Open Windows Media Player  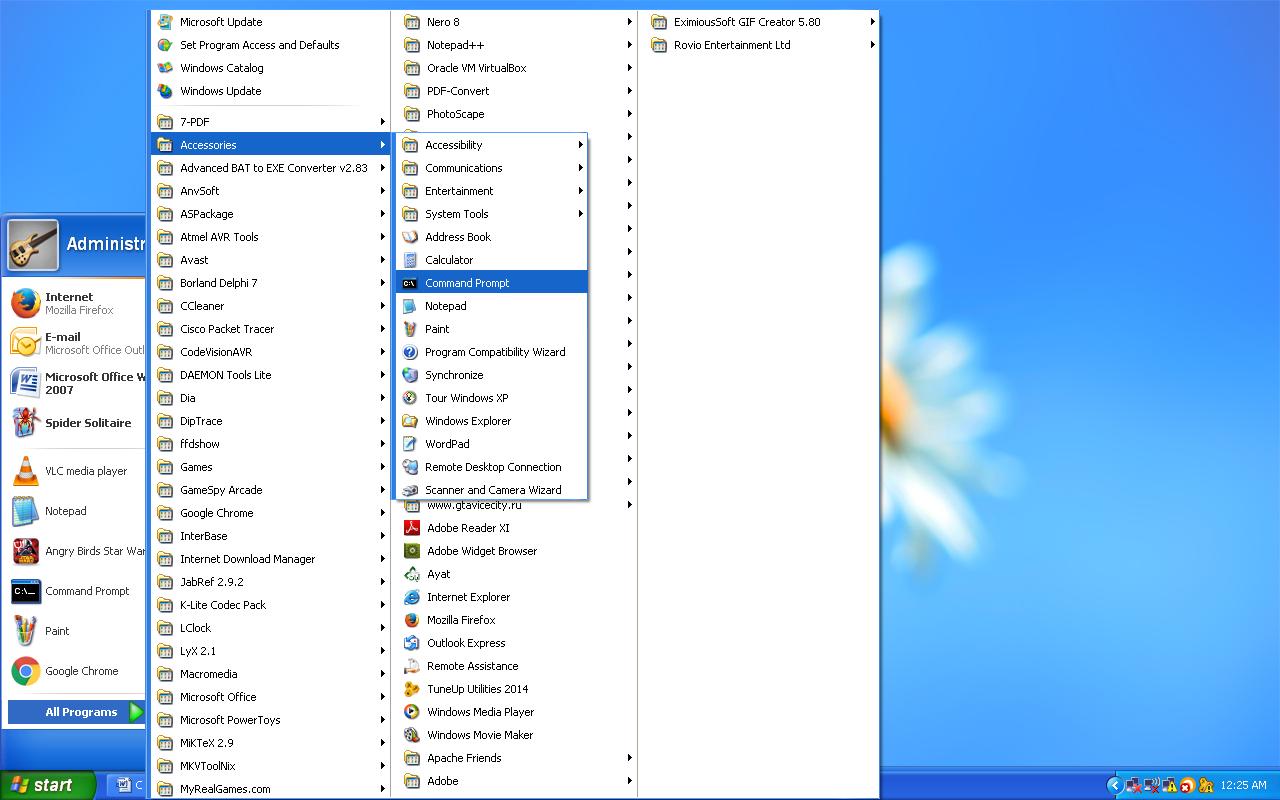(516, 712)
